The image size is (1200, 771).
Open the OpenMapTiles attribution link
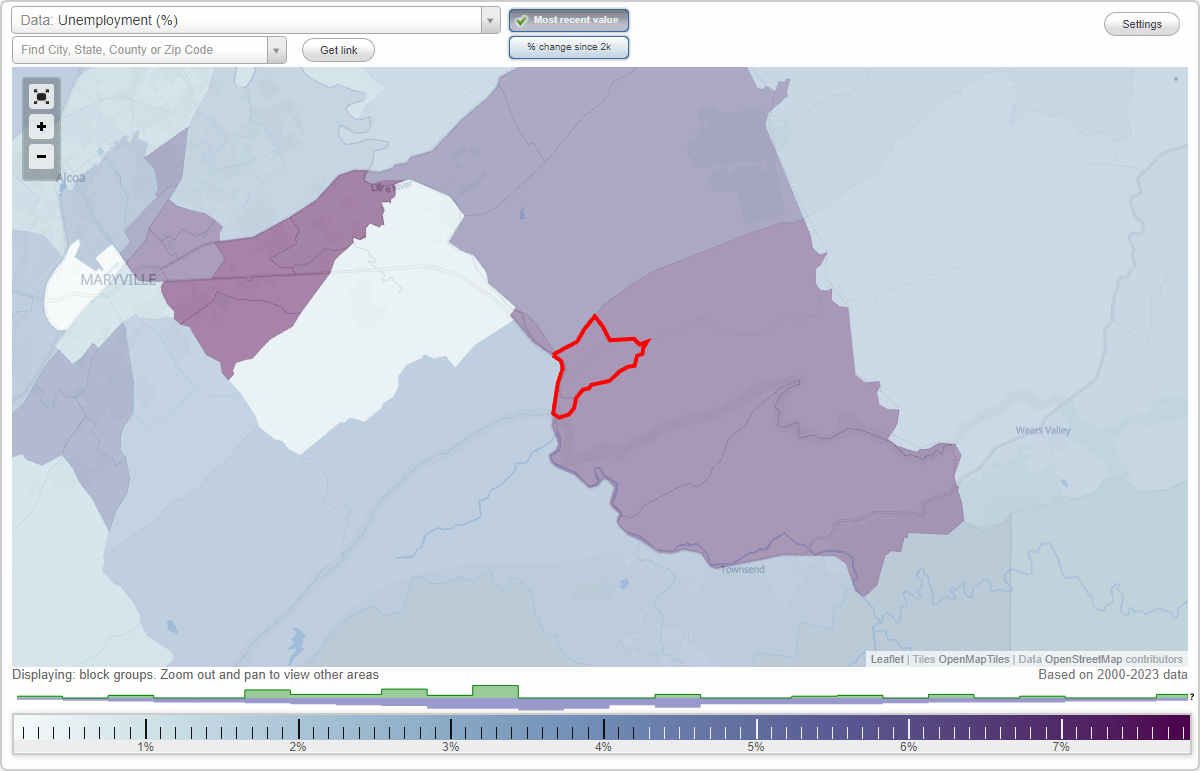coord(974,659)
